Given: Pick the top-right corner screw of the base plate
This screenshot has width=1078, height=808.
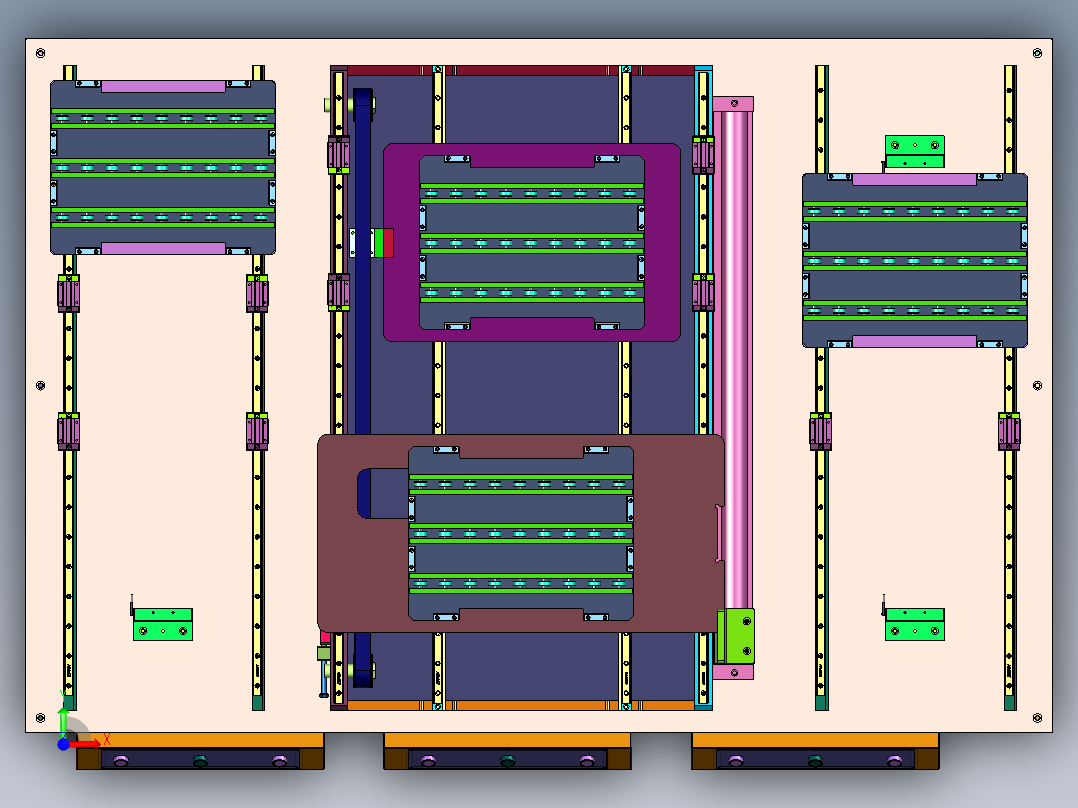Looking at the screenshot, I should (1037, 53).
